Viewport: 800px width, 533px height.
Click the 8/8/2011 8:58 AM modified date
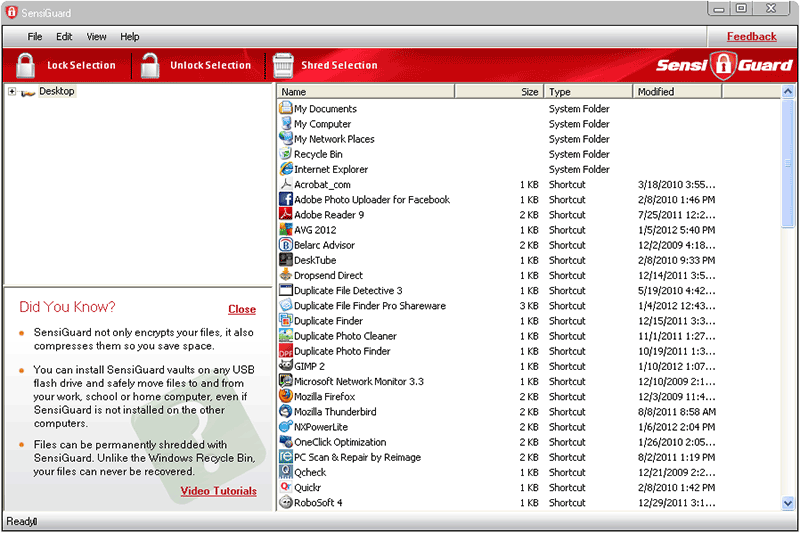click(677, 412)
